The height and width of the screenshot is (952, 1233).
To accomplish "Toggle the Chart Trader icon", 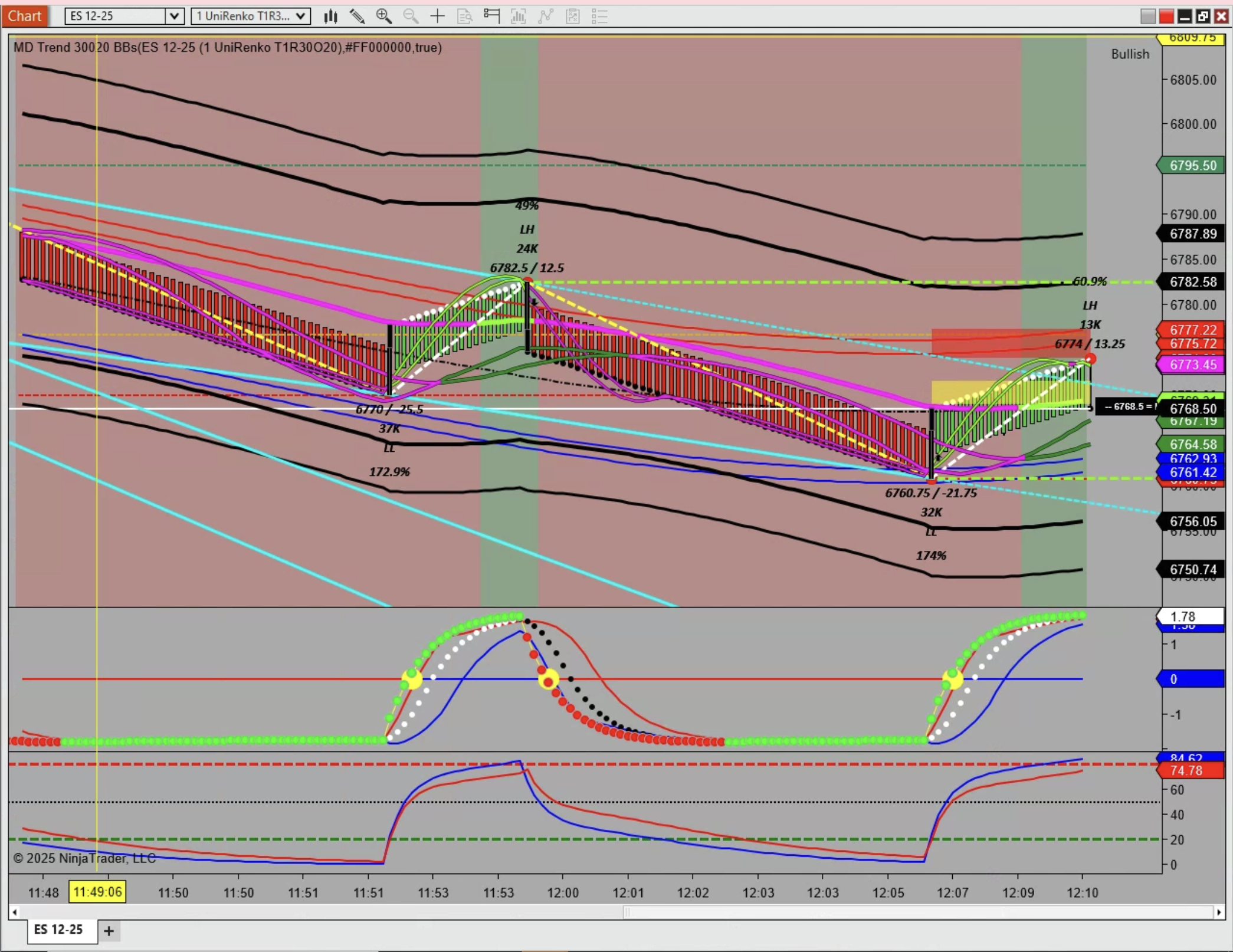I will tap(491, 17).
